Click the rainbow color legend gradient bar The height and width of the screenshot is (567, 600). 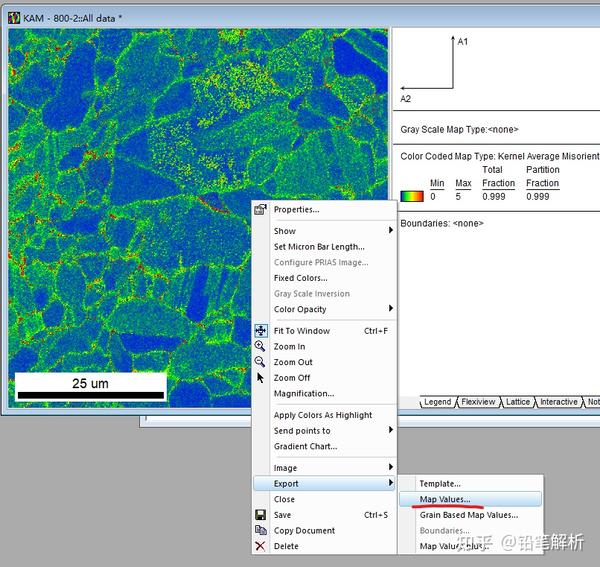click(411, 197)
